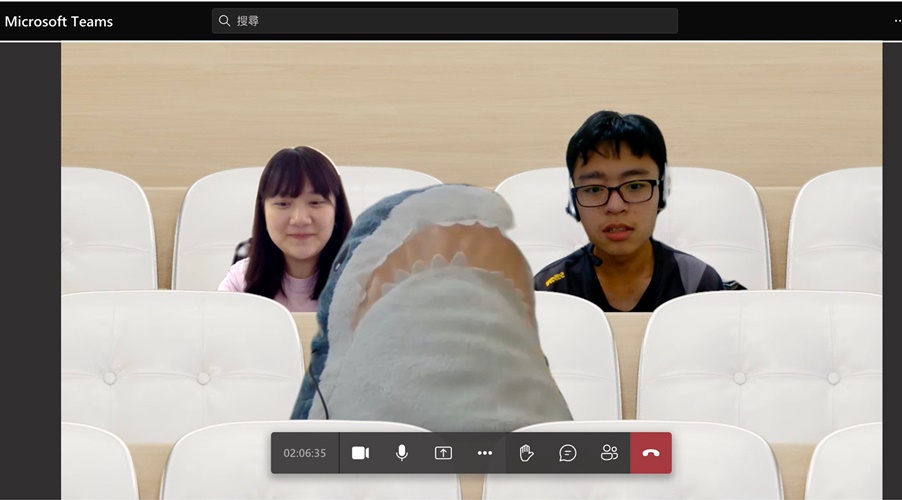Hang up with the red phone button

(x=651, y=453)
